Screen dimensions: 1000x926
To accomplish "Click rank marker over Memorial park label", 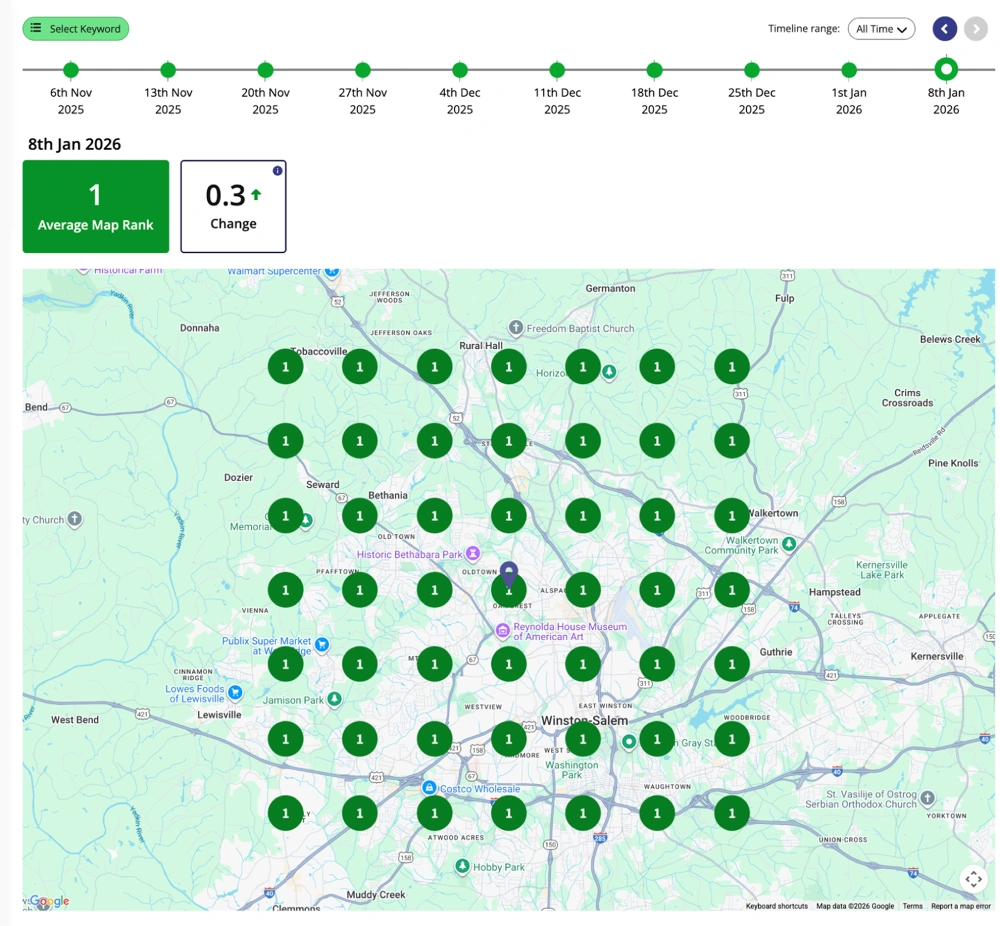I will click(286, 515).
